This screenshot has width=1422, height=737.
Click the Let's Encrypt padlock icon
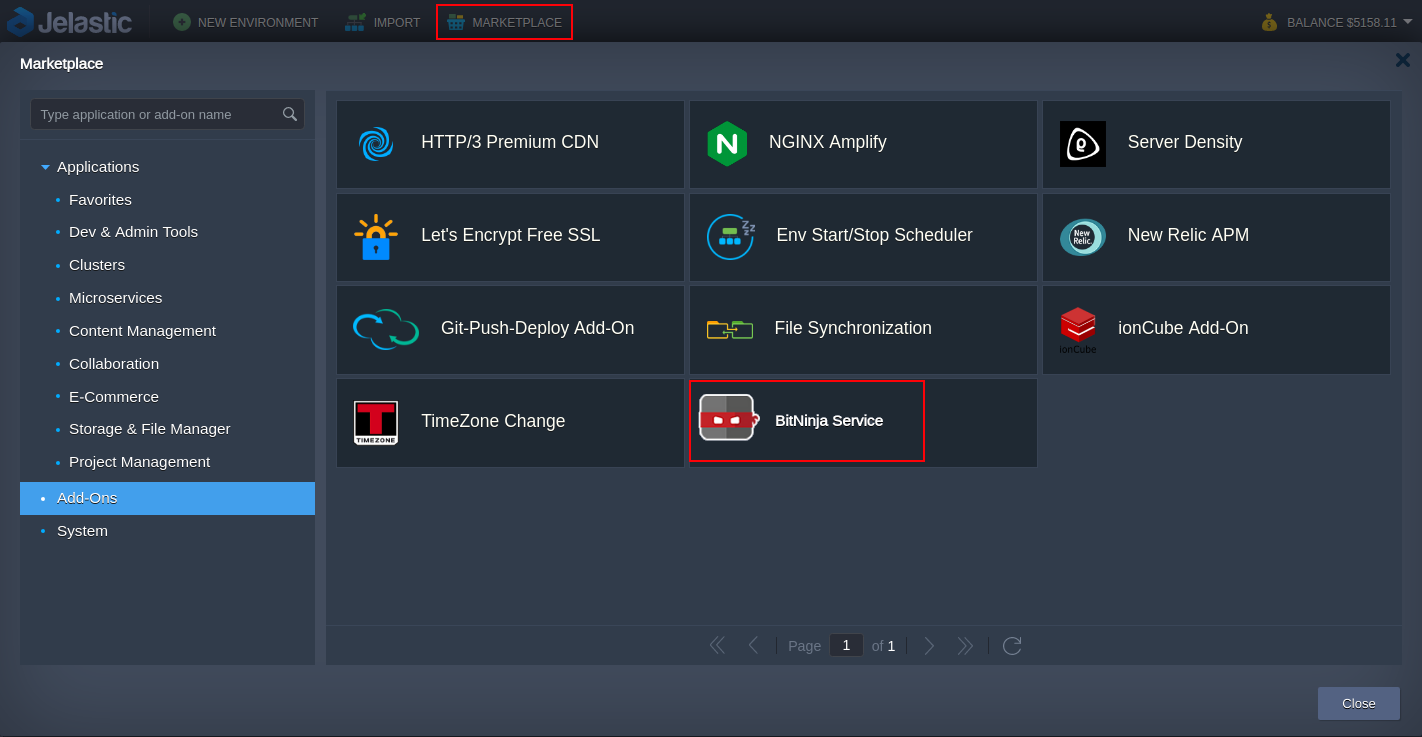pyautogui.click(x=376, y=237)
